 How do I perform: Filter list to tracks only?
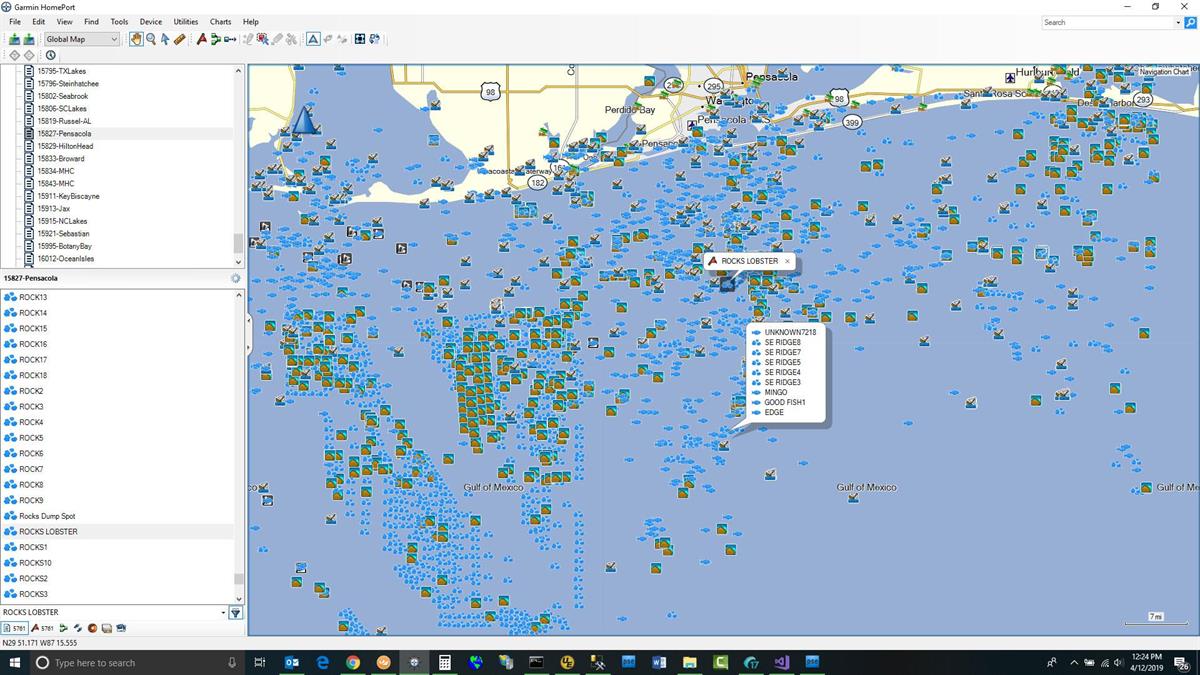78,628
